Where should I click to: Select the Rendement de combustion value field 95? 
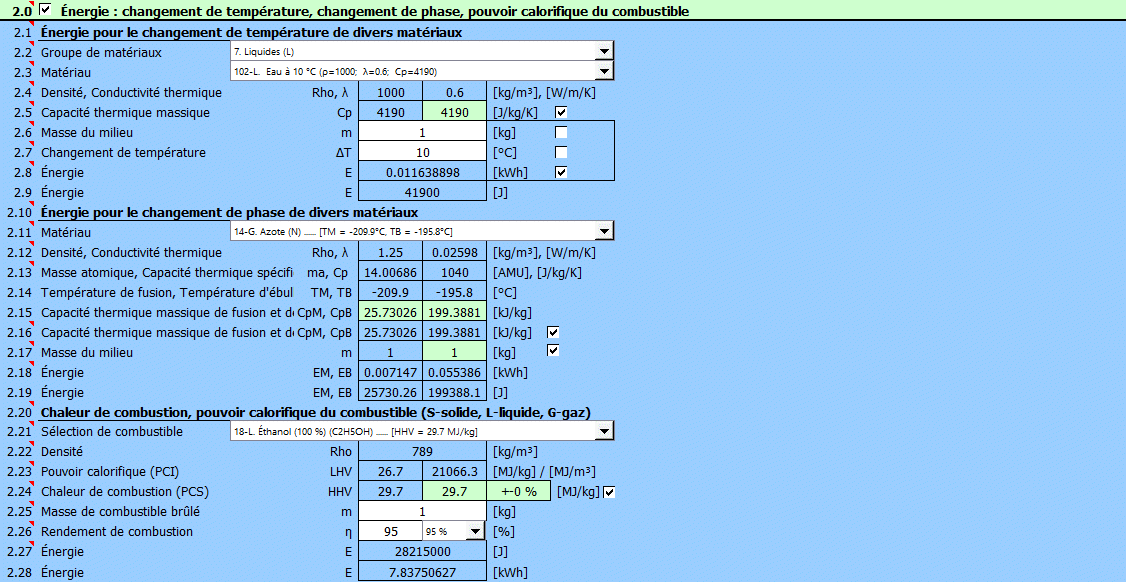[390, 532]
